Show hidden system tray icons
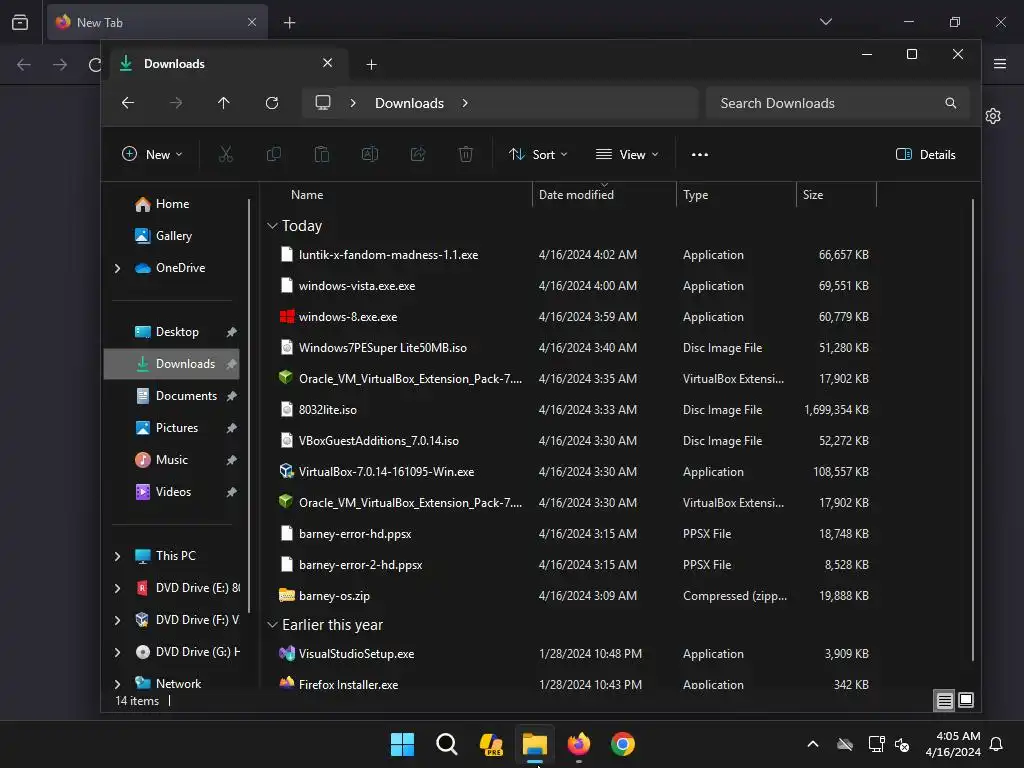1024x768 pixels. pos(812,744)
